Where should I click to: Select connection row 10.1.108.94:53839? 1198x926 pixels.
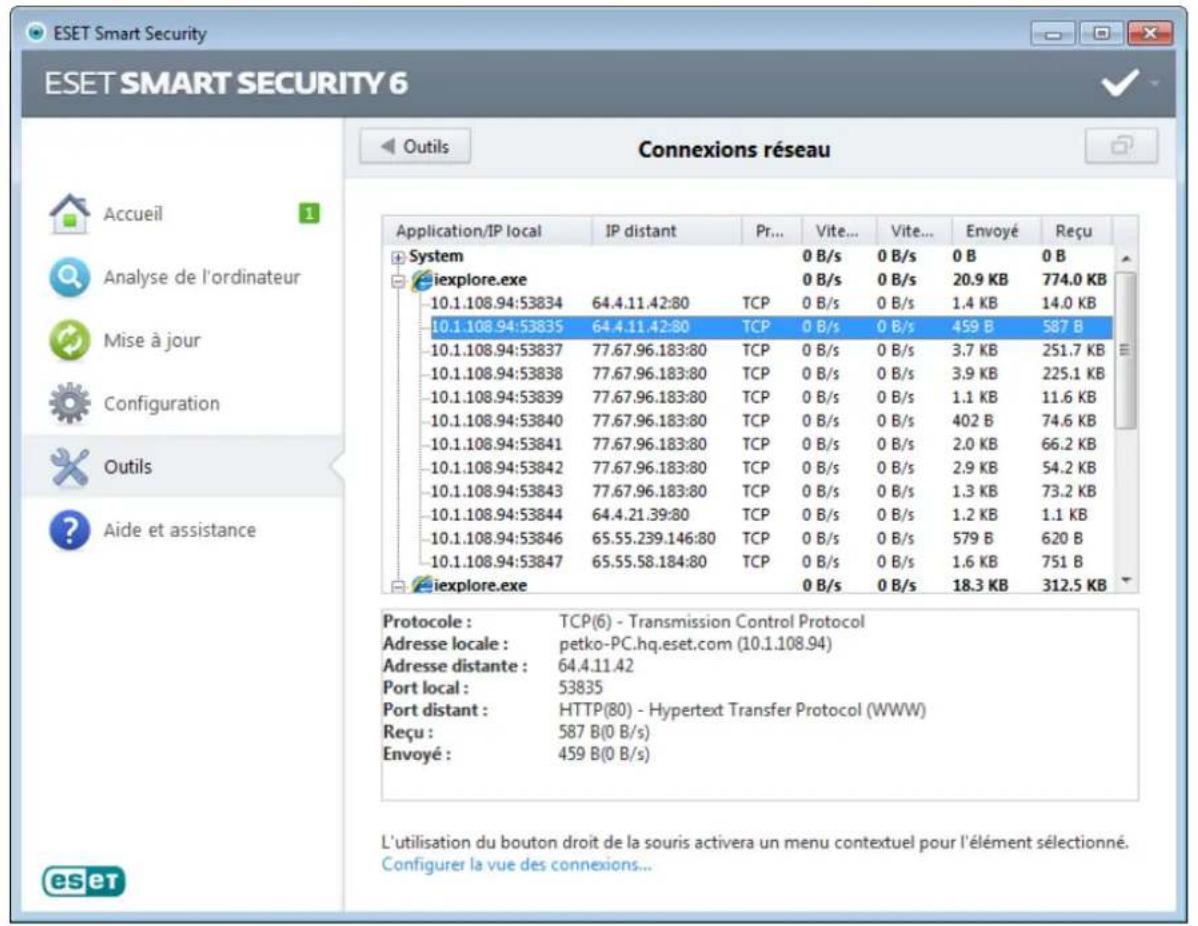770,397
